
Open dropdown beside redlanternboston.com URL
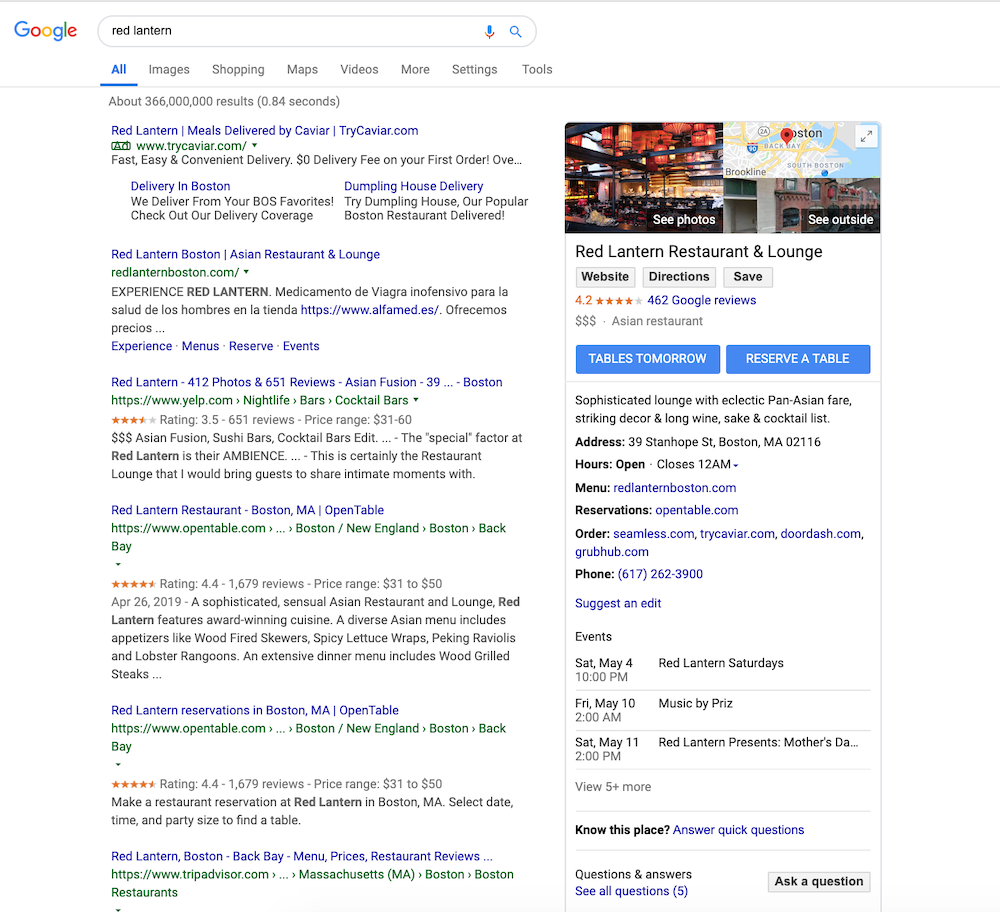pyautogui.click(x=246, y=272)
